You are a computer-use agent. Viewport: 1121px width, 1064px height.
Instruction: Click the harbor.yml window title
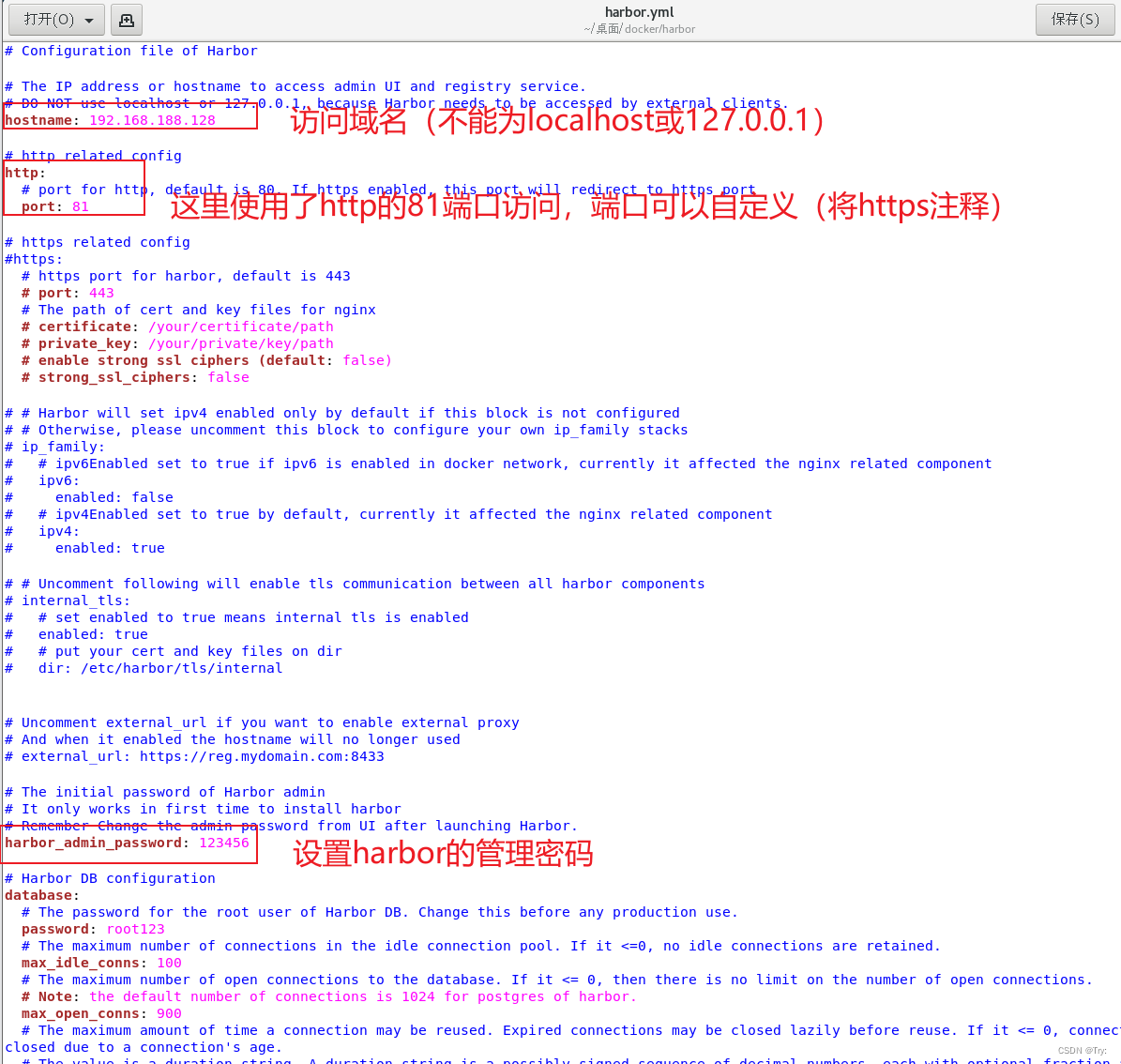(x=639, y=12)
